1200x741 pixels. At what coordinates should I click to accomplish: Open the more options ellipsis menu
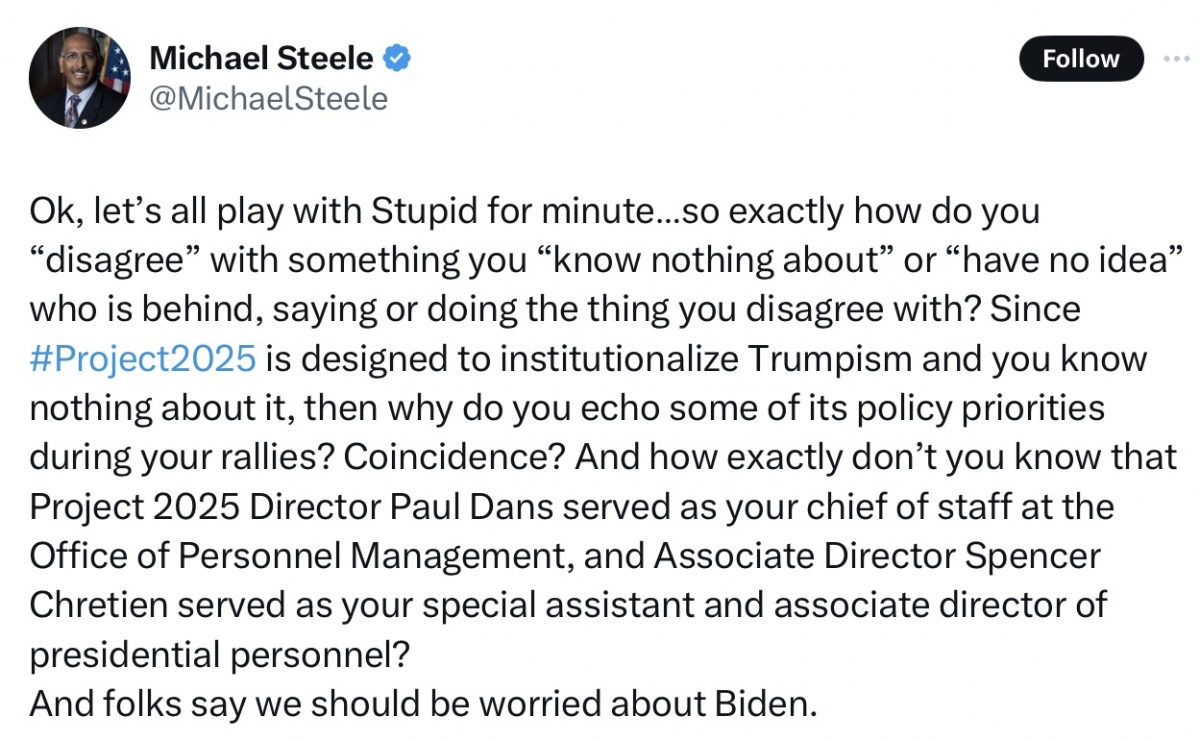pyautogui.click(x=1176, y=58)
